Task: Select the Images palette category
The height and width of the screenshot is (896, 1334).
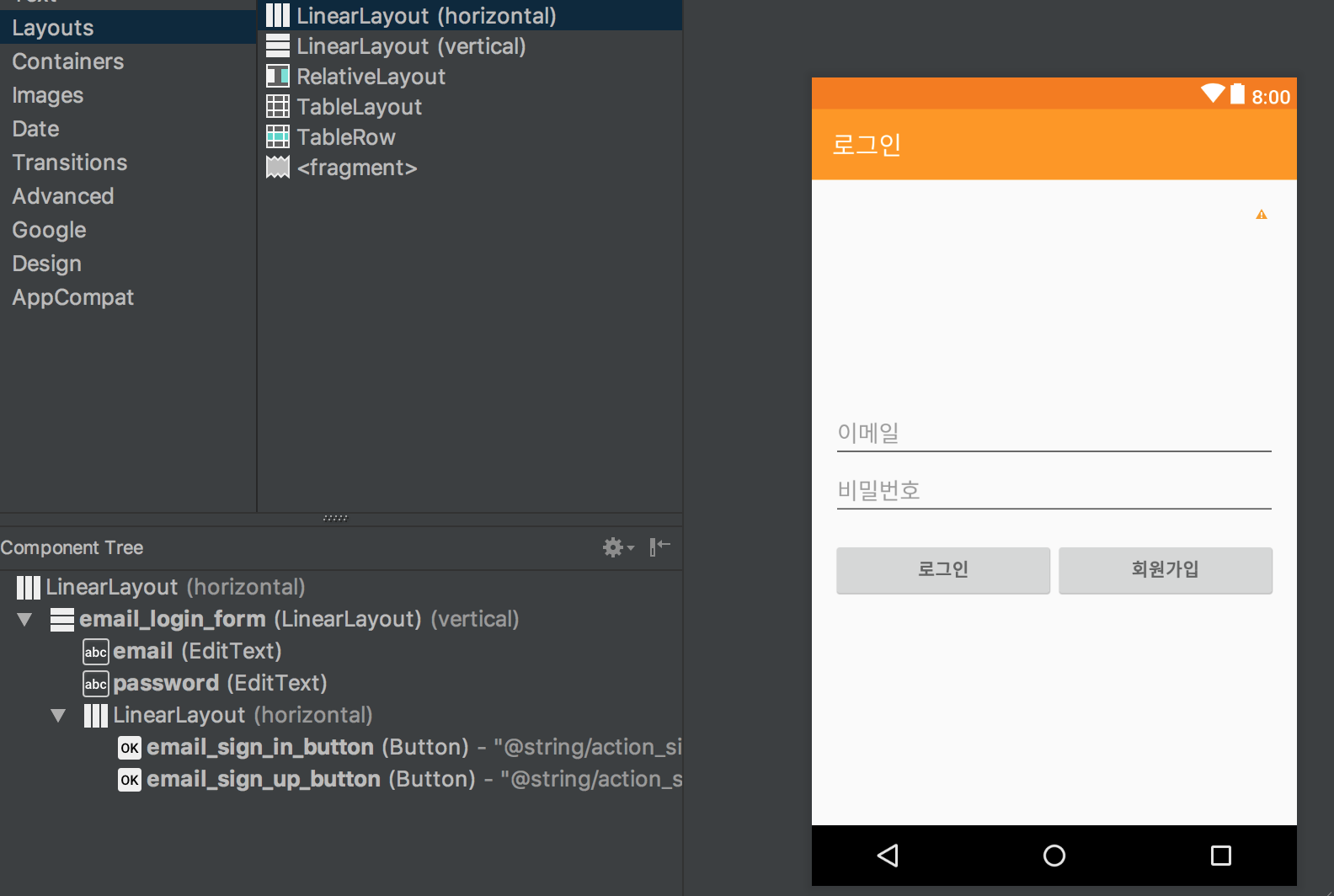Action: 128,95
